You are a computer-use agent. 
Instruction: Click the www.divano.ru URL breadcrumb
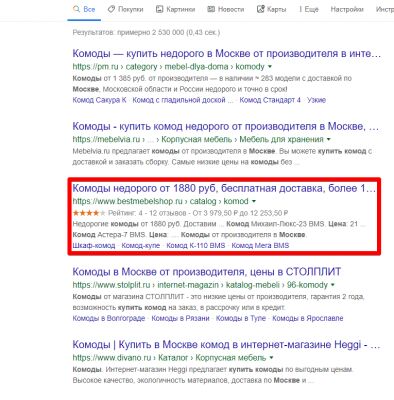click(169, 358)
